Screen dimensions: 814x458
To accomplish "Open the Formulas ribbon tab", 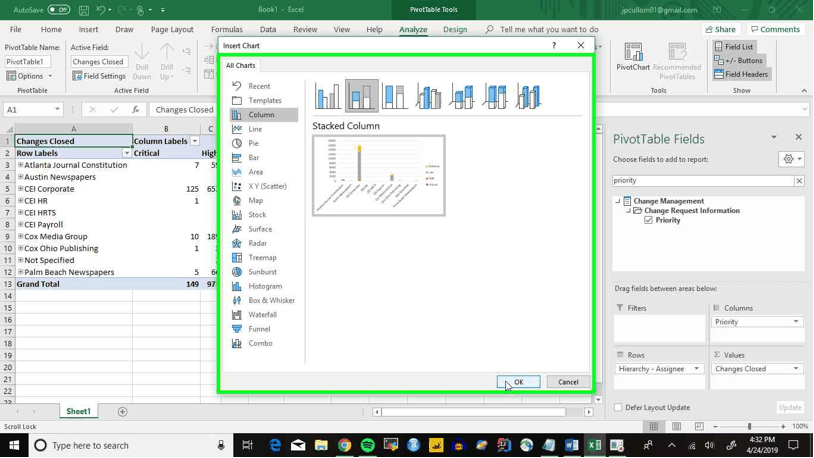I will [227, 30].
